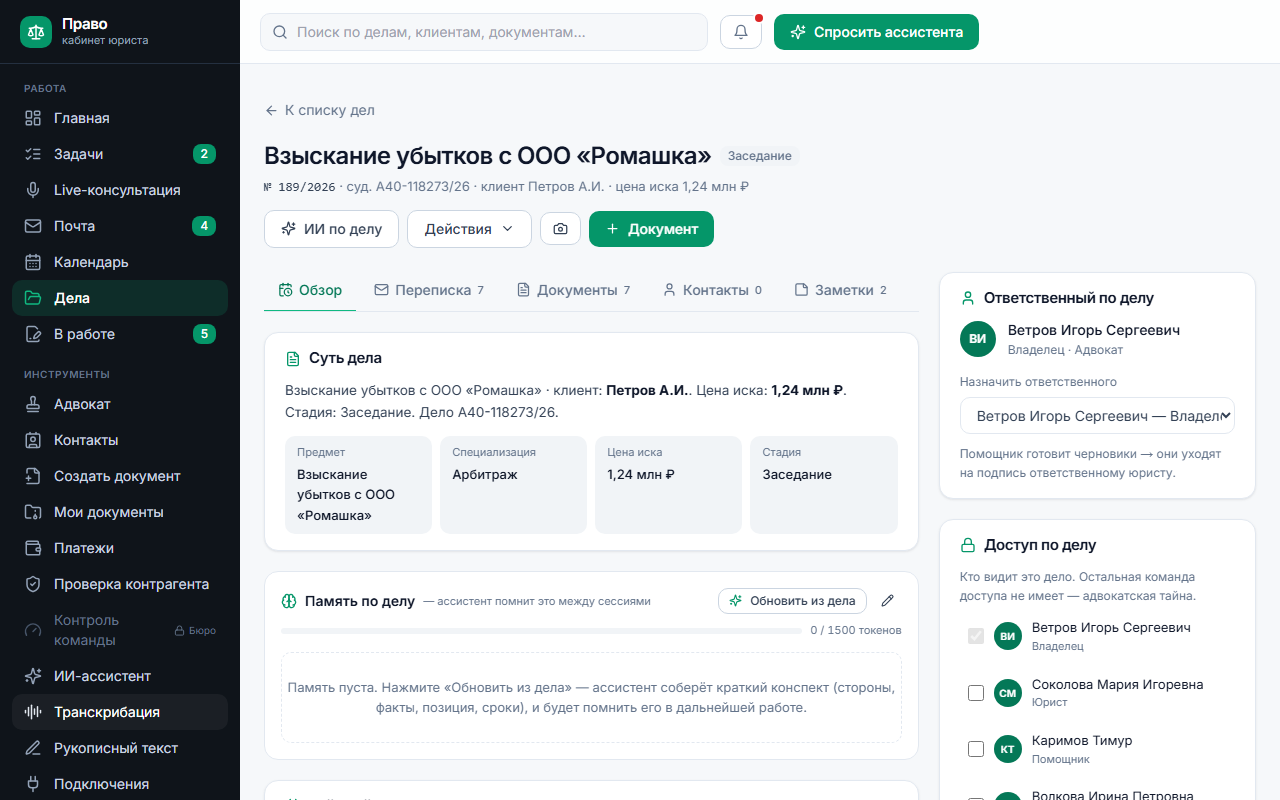Open Рукописный текст tool
The image size is (1280, 800).
pyautogui.click(x=120, y=748)
